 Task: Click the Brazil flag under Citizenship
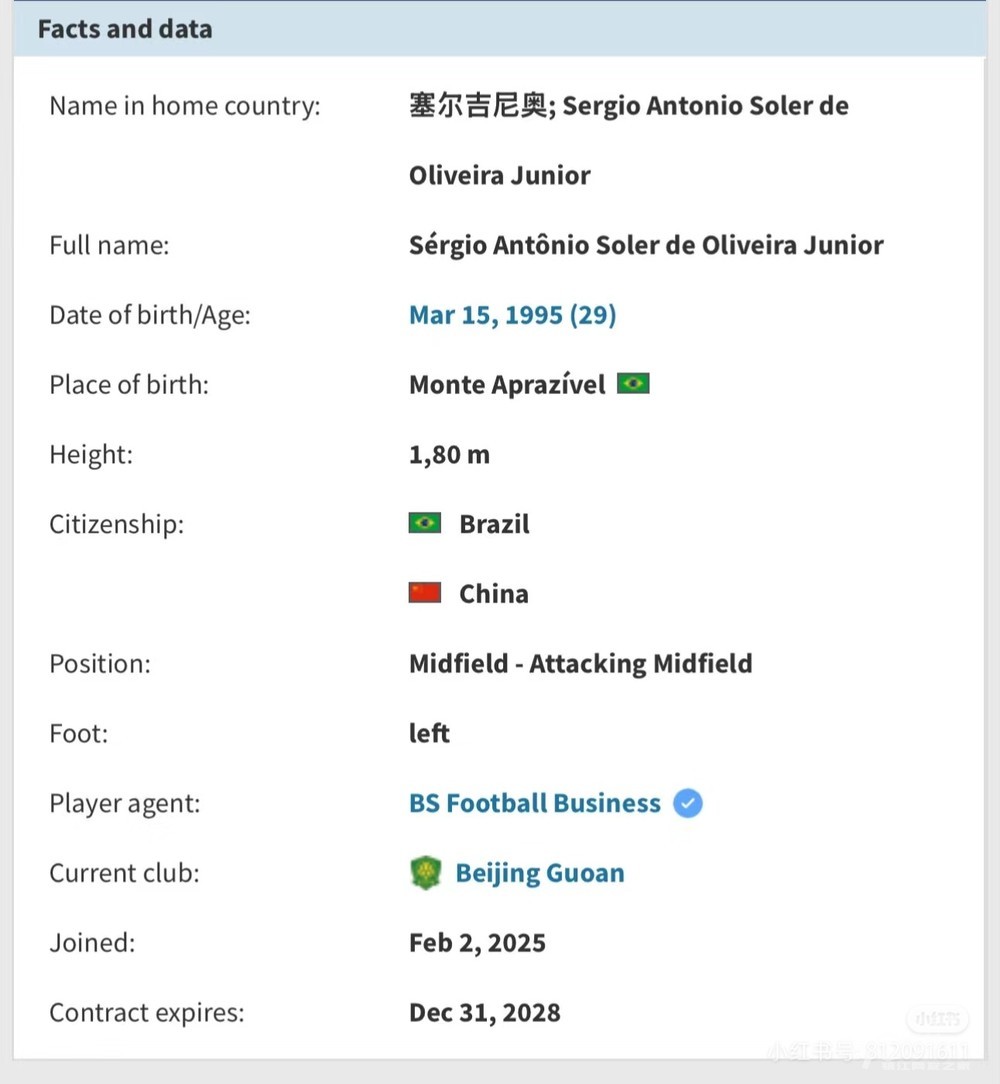click(x=425, y=523)
